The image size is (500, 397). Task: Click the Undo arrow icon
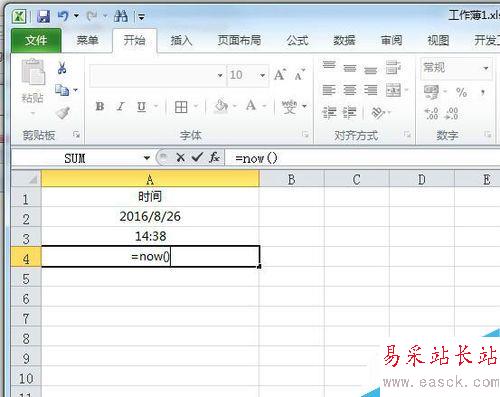[x=63, y=16]
